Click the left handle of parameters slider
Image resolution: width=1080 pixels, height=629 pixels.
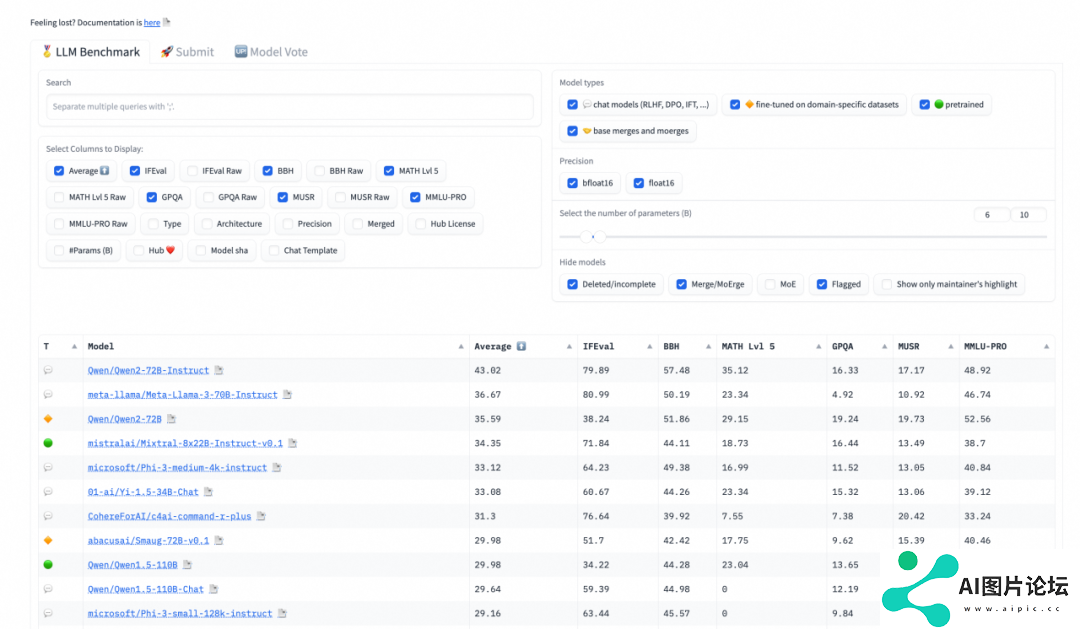coord(586,237)
